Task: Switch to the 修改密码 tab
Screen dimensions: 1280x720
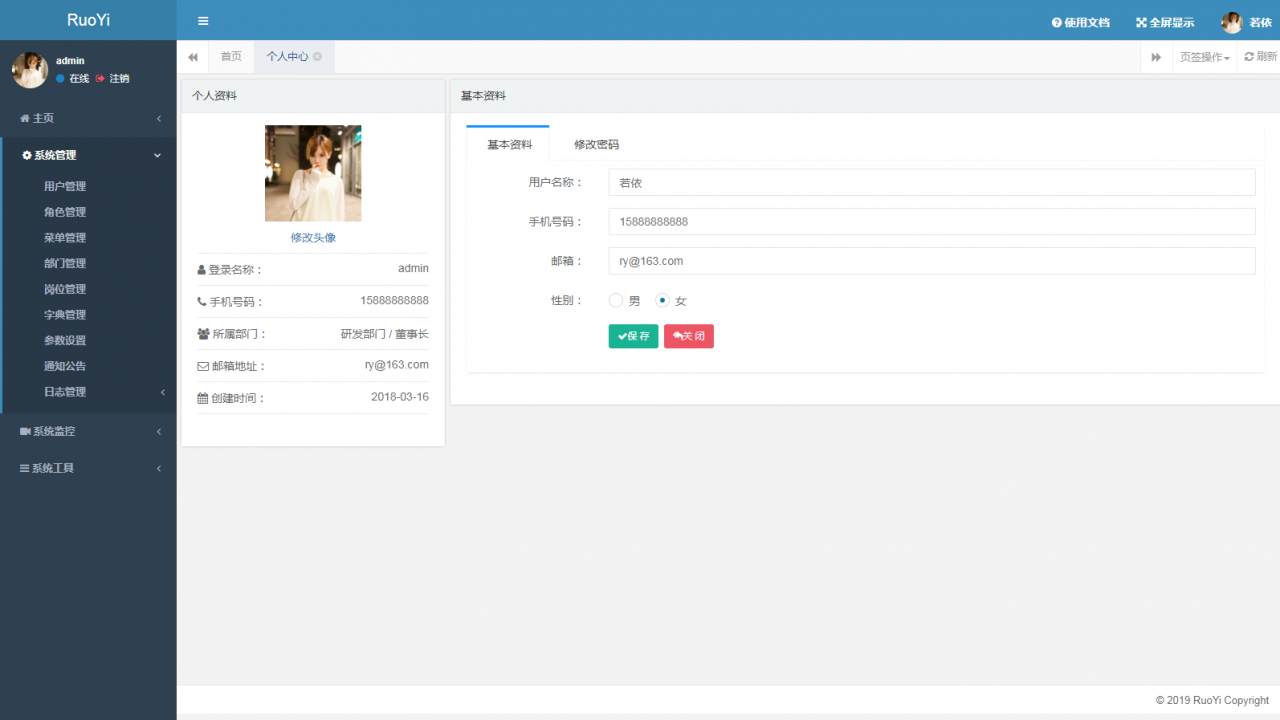Action: coord(596,144)
